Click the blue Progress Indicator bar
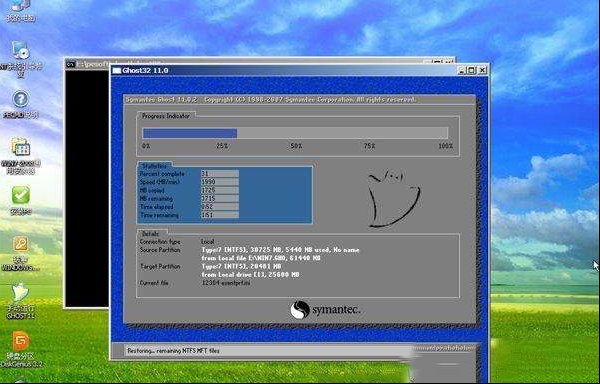The height and width of the screenshot is (384, 600). [190, 133]
